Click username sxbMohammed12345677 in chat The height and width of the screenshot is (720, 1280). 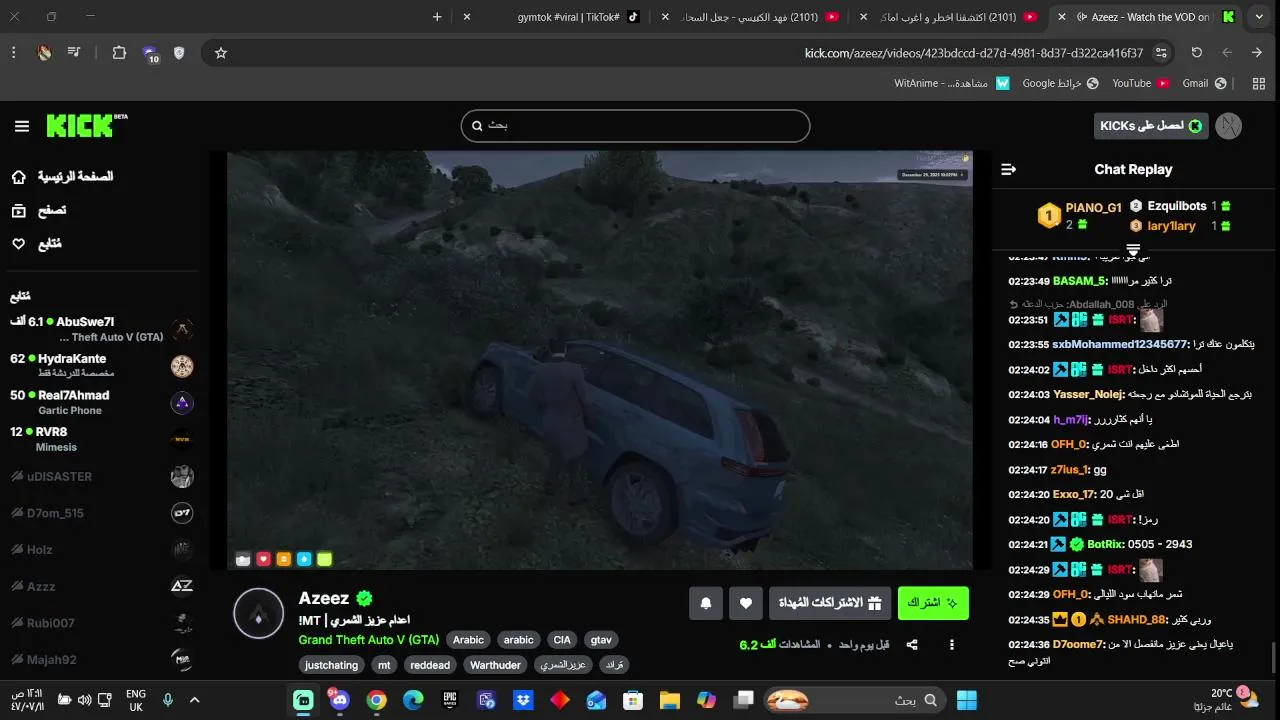pyautogui.click(x=1119, y=344)
